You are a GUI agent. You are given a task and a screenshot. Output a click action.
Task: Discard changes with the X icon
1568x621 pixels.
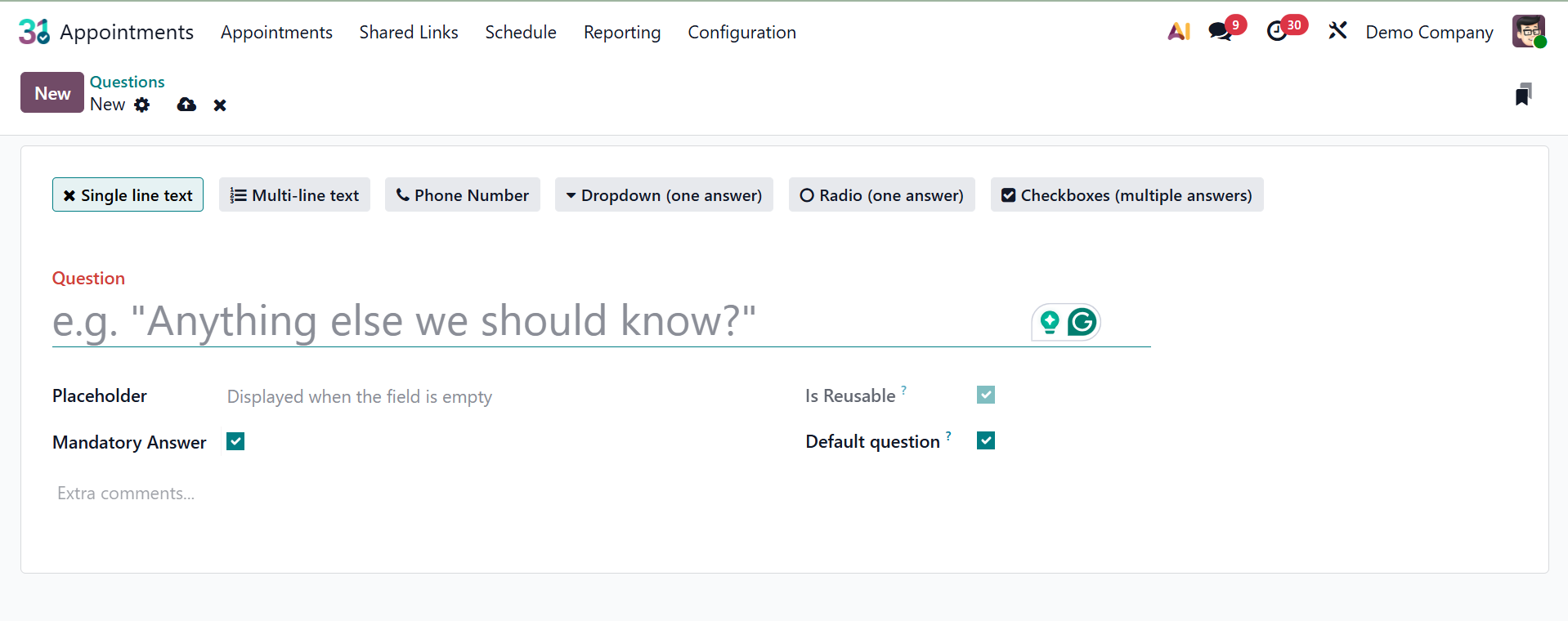(220, 105)
